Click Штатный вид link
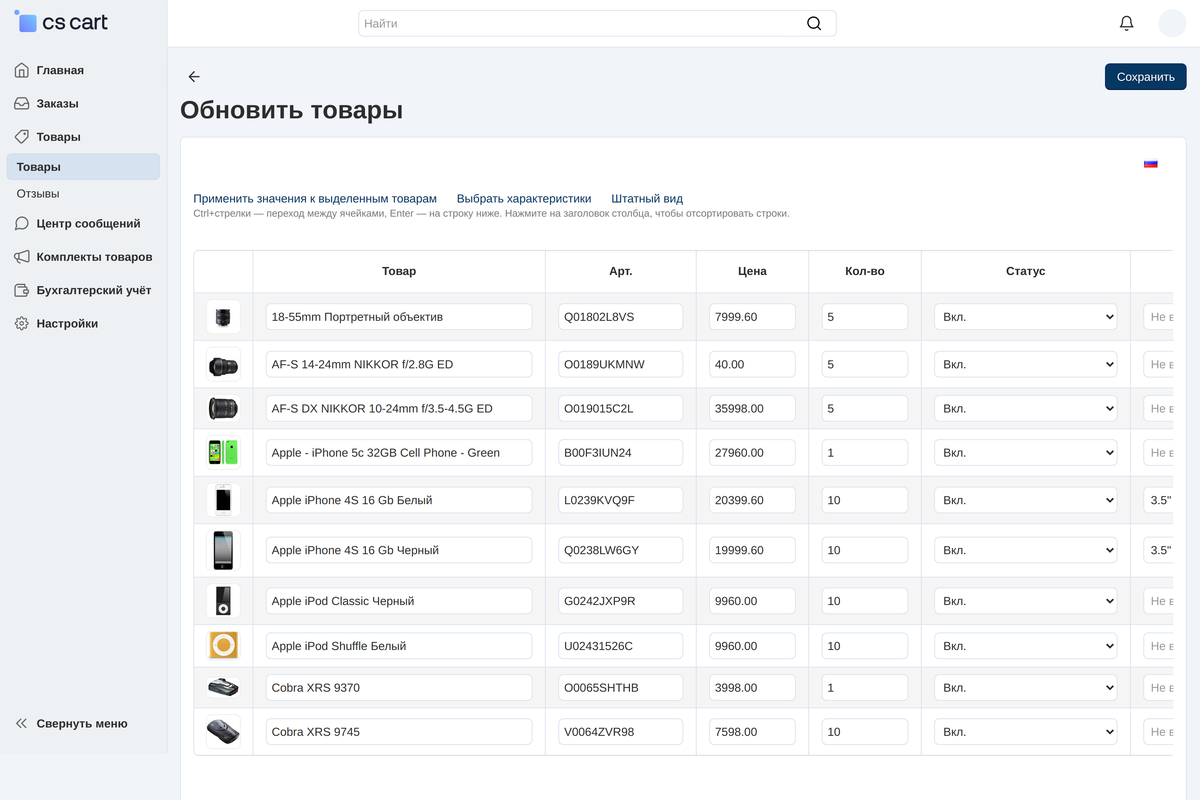The width and height of the screenshot is (1200, 800). (647, 199)
